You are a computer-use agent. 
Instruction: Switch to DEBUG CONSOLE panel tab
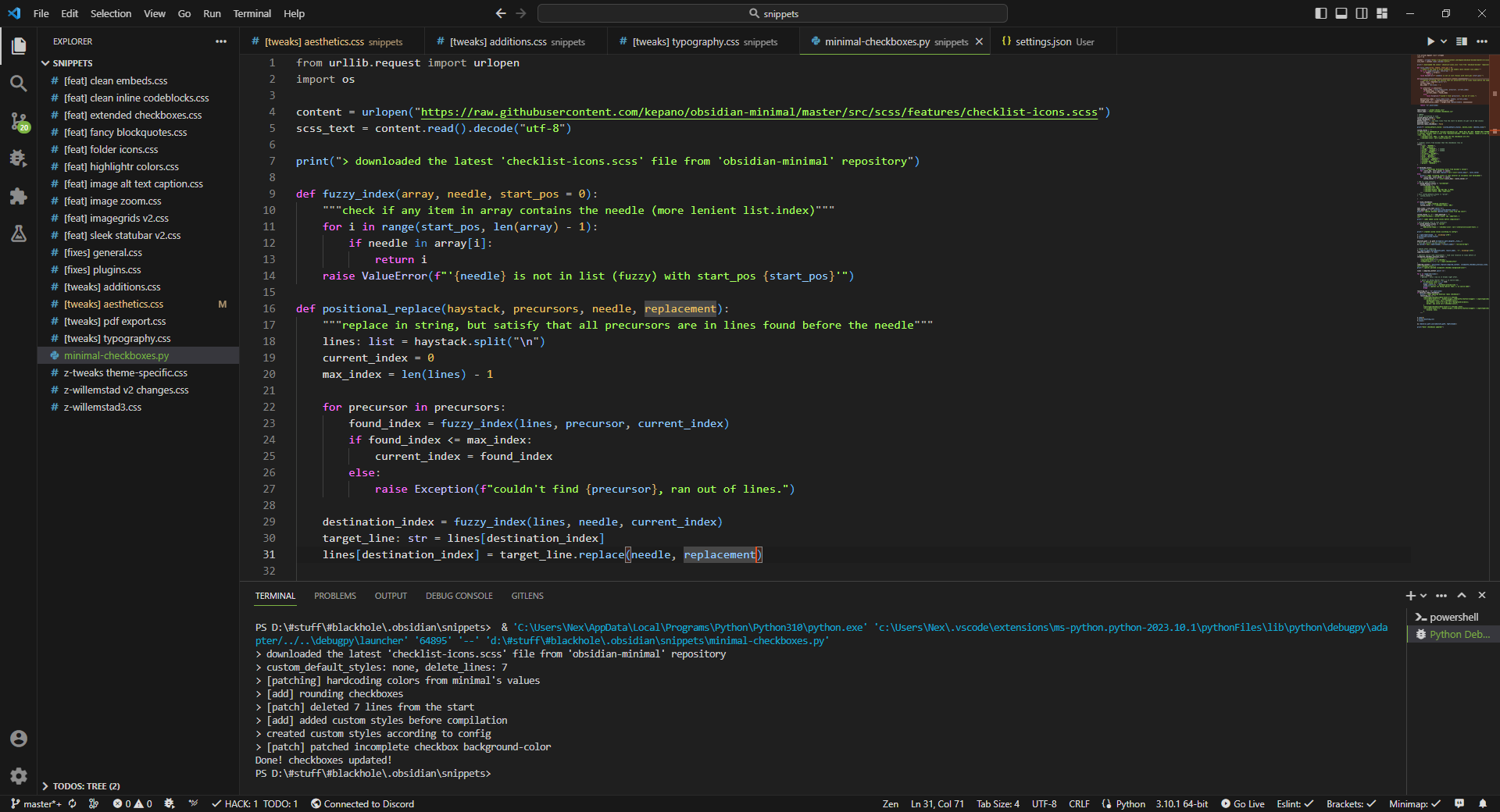(x=459, y=596)
